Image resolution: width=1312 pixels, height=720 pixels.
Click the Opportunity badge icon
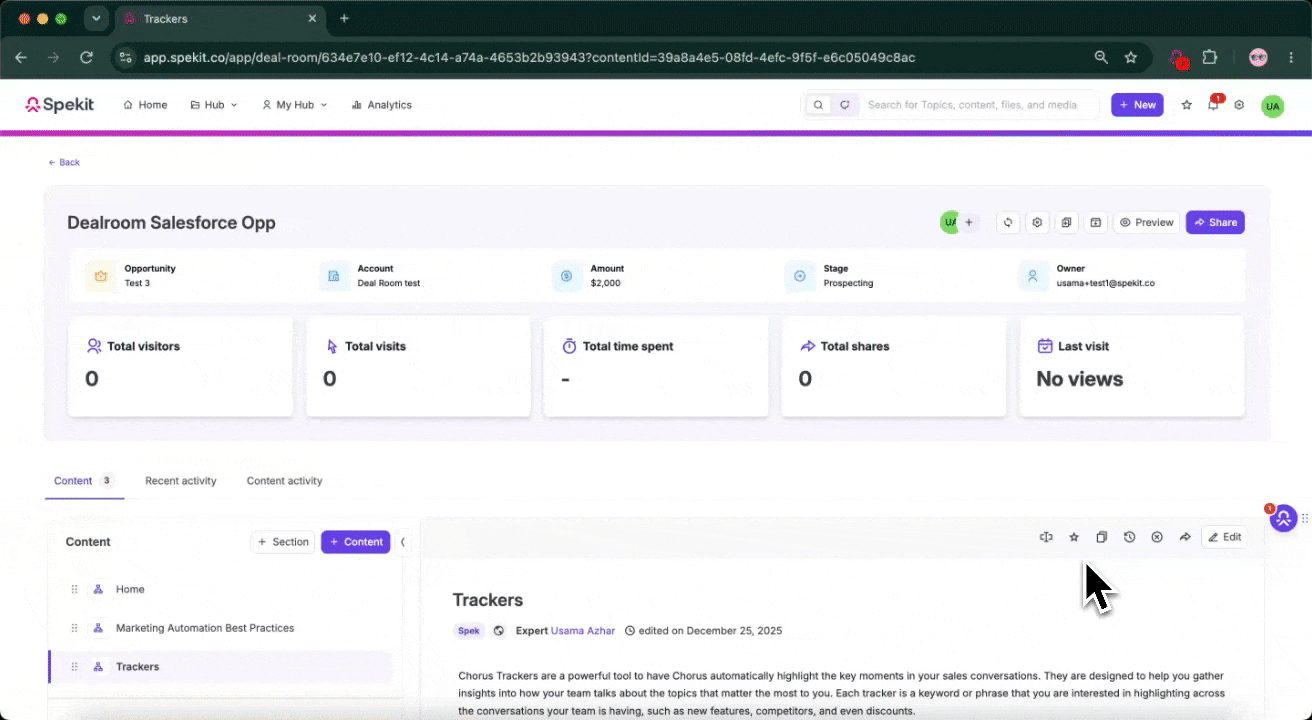[x=101, y=276]
